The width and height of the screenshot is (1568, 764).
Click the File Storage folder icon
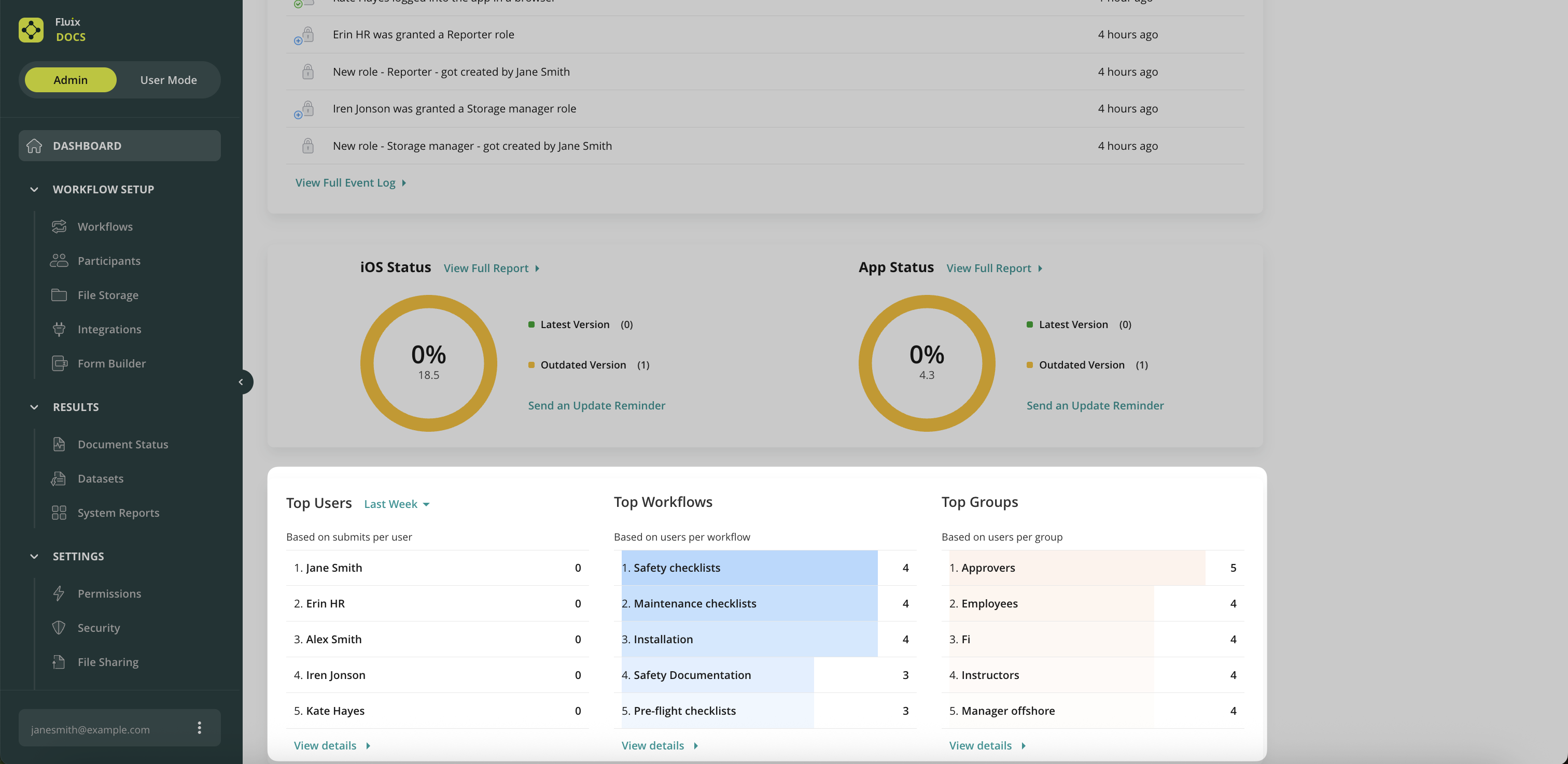click(59, 295)
